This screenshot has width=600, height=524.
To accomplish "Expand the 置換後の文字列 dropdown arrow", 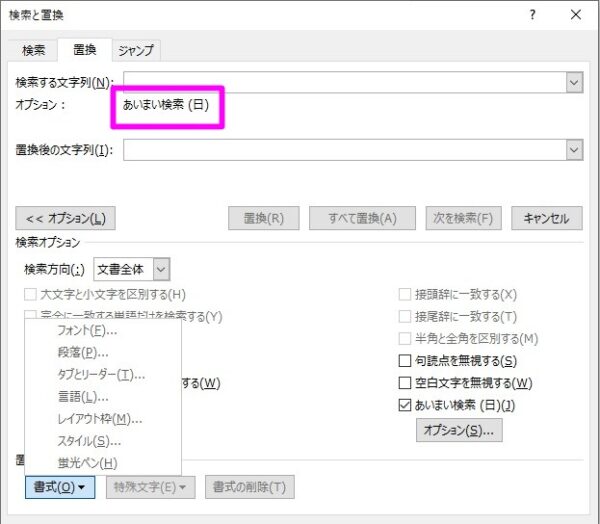I will (x=574, y=150).
